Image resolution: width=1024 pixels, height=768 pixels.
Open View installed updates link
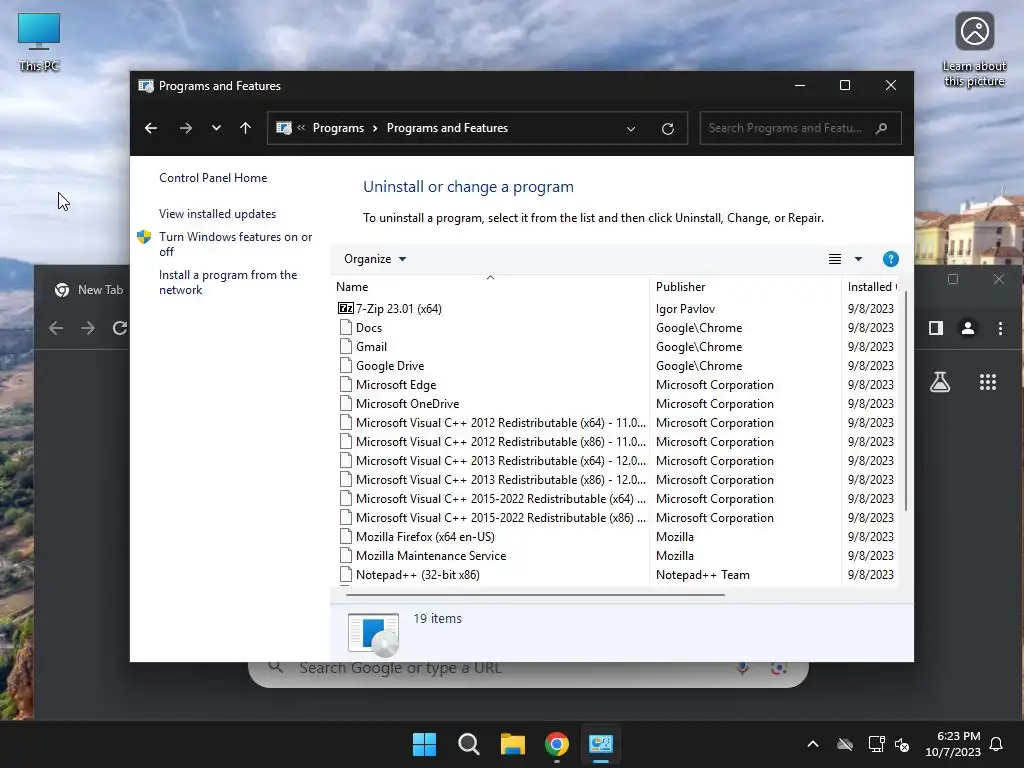pos(217,214)
